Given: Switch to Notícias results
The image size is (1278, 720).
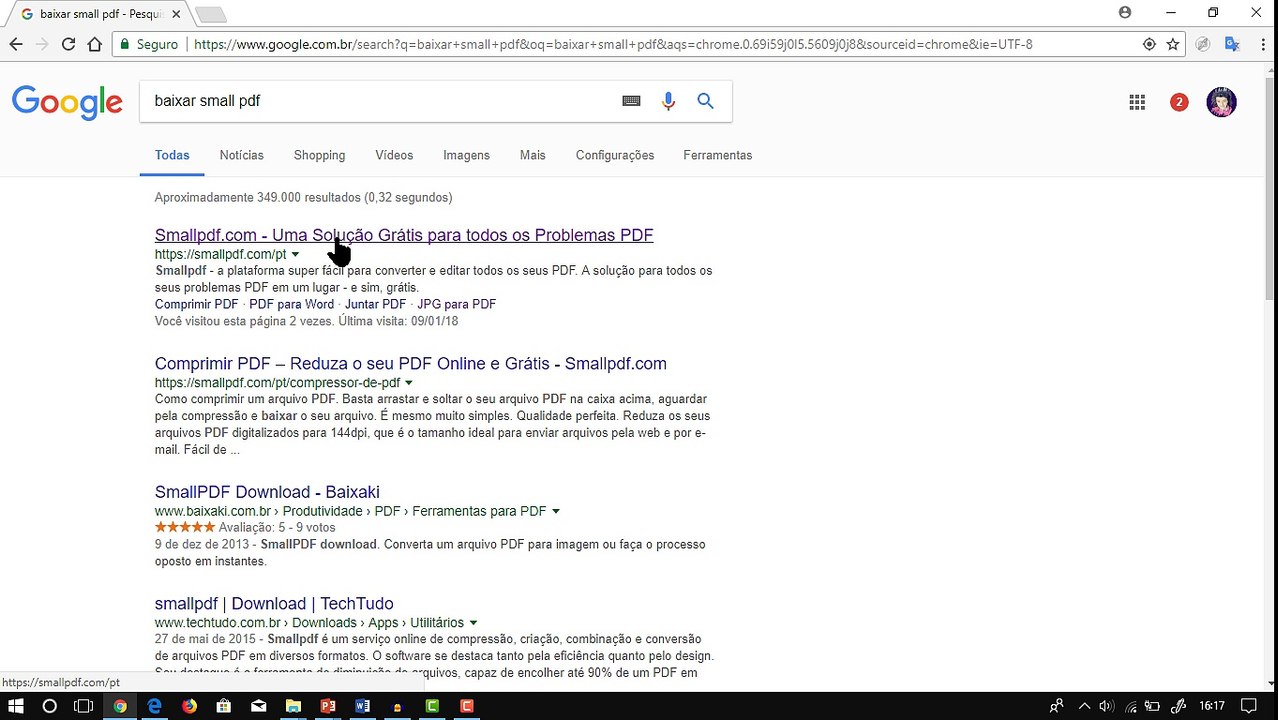Looking at the screenshot, I should (x=242, y=155).
